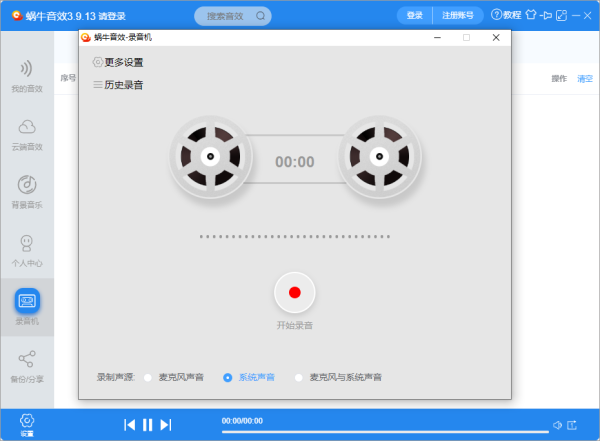Image resolution: width=600 pixels, height=441 pixels.
Task: Click the popup window icon in title bar
Action: click(x=561, y=16)
